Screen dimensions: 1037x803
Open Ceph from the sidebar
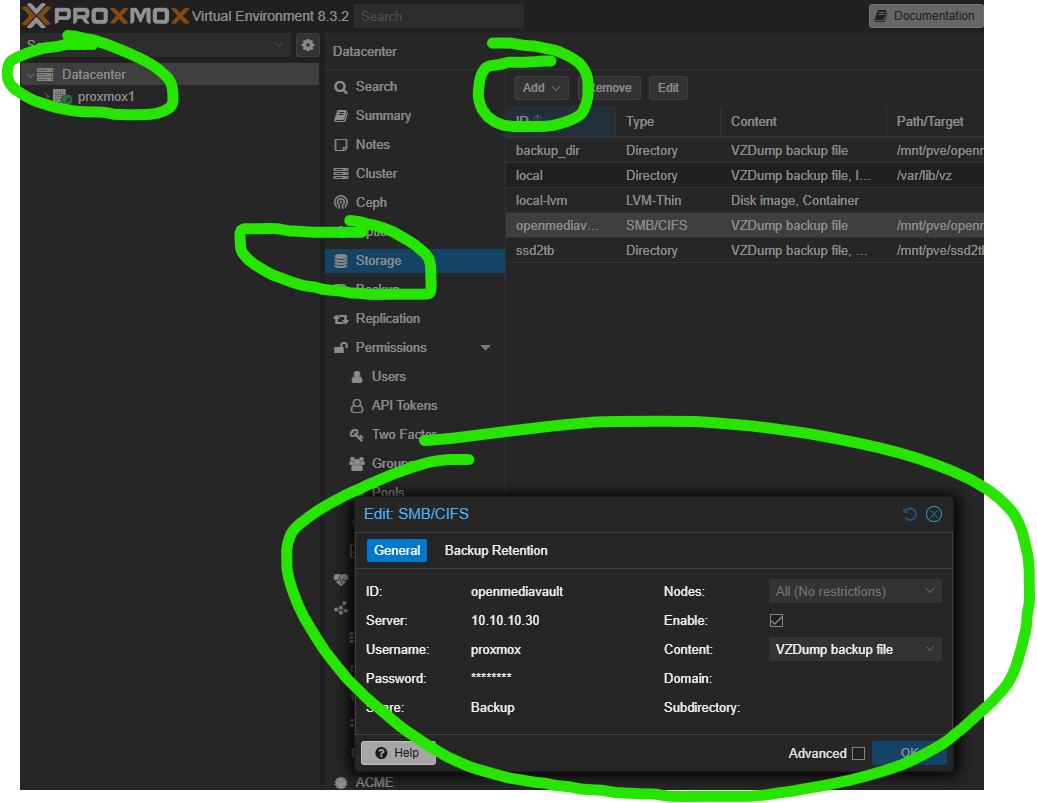click(370, 202)
